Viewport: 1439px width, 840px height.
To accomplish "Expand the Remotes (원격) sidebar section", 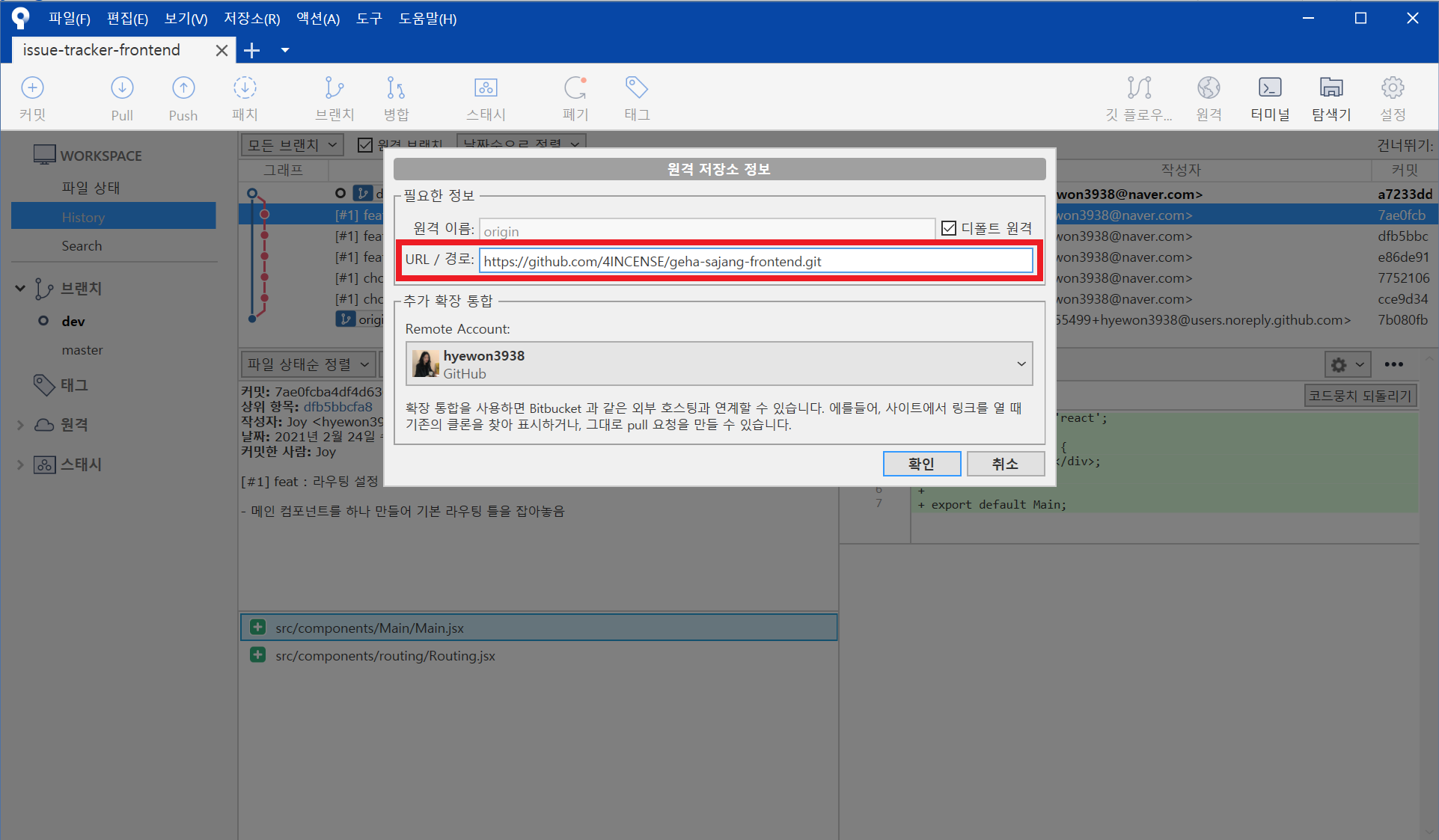I will click(20, 425).
